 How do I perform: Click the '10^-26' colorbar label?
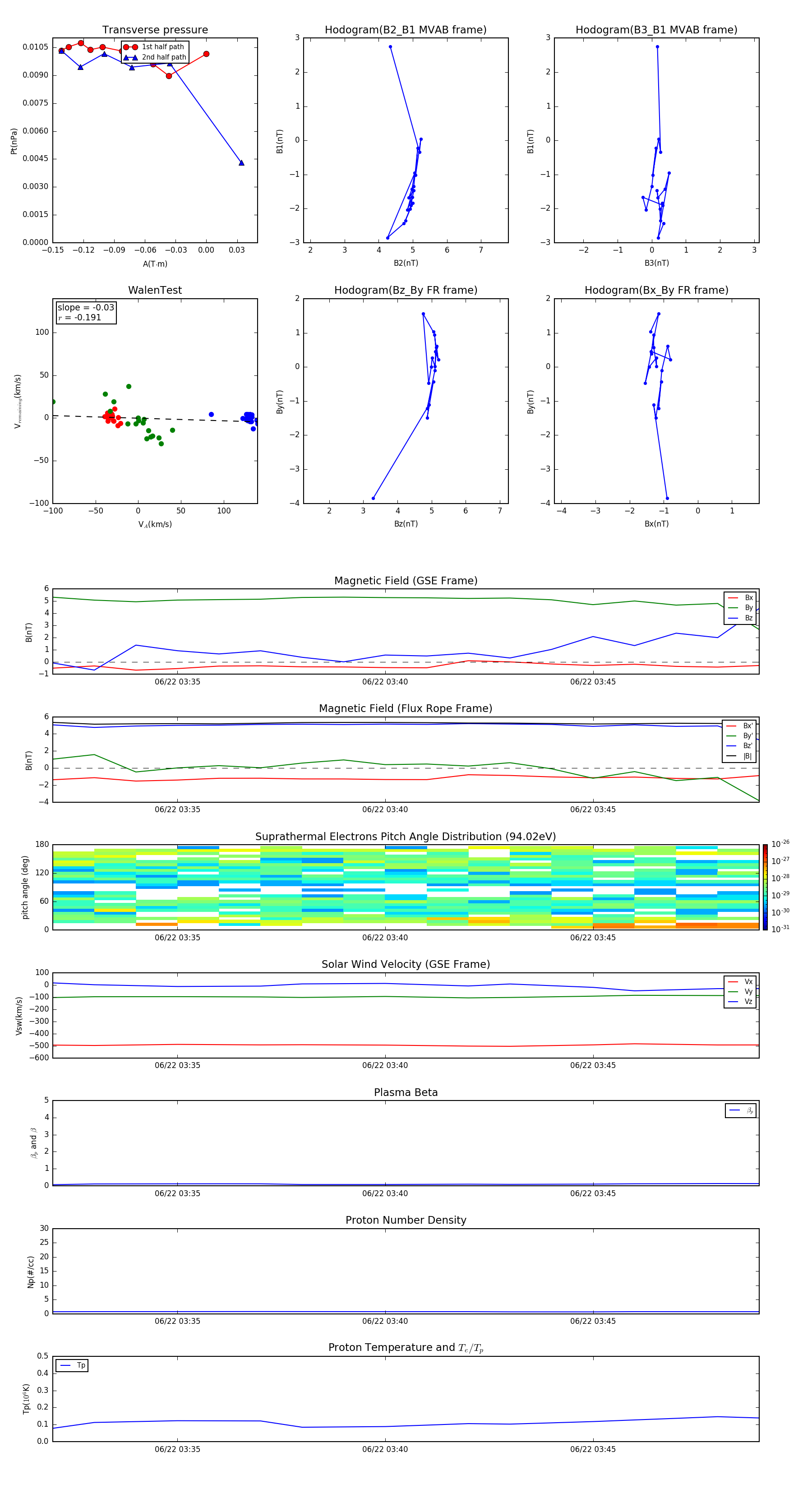coord(780,844)
